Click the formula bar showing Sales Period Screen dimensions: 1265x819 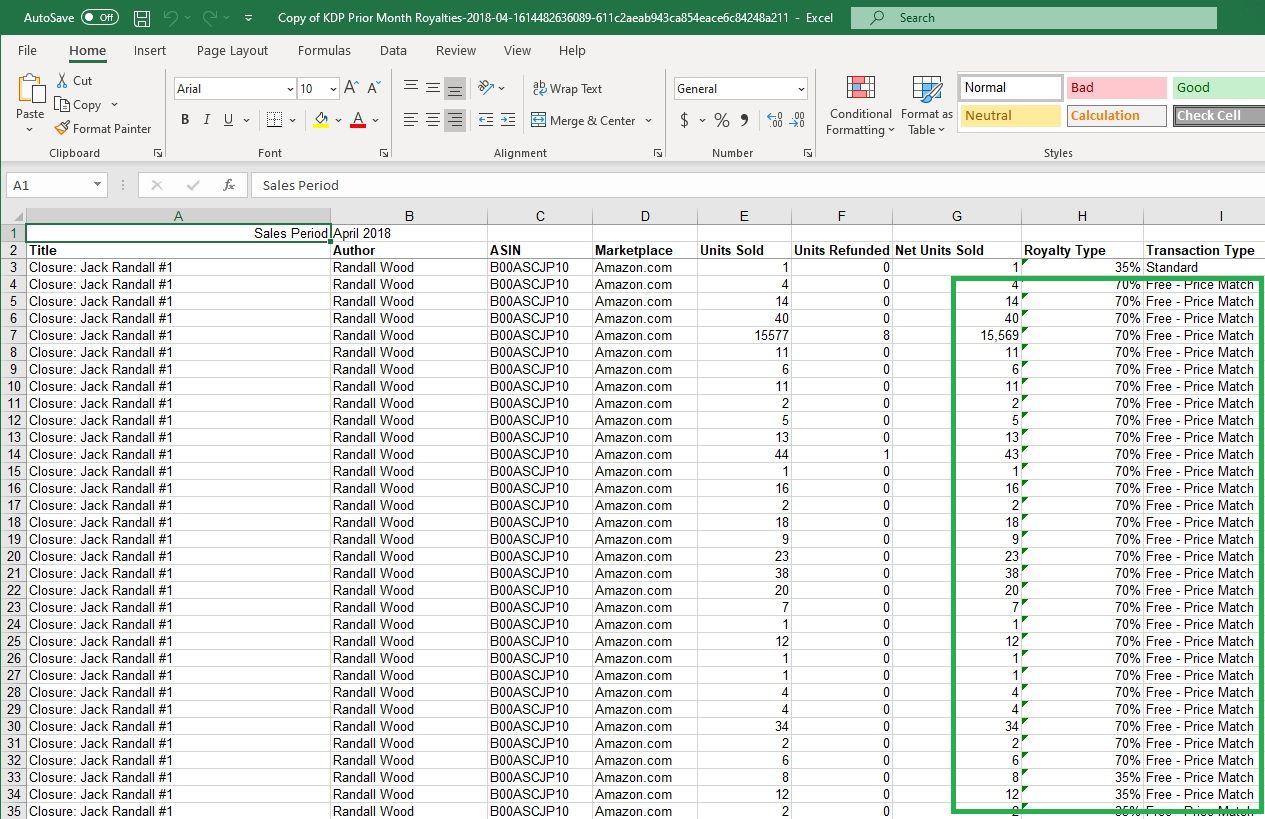(x=757, y=185)
